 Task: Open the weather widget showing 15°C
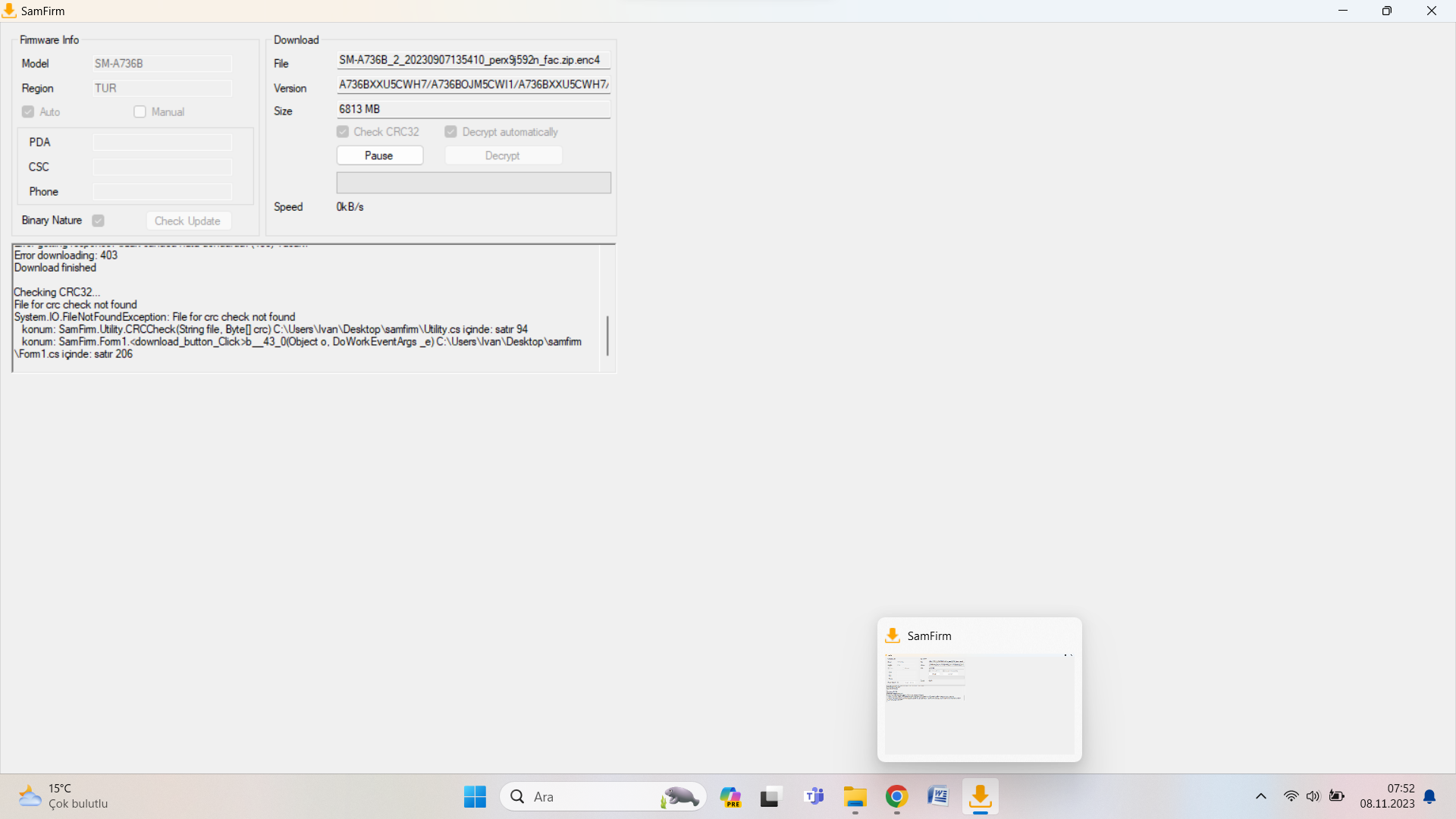click(x=63, y=796)
